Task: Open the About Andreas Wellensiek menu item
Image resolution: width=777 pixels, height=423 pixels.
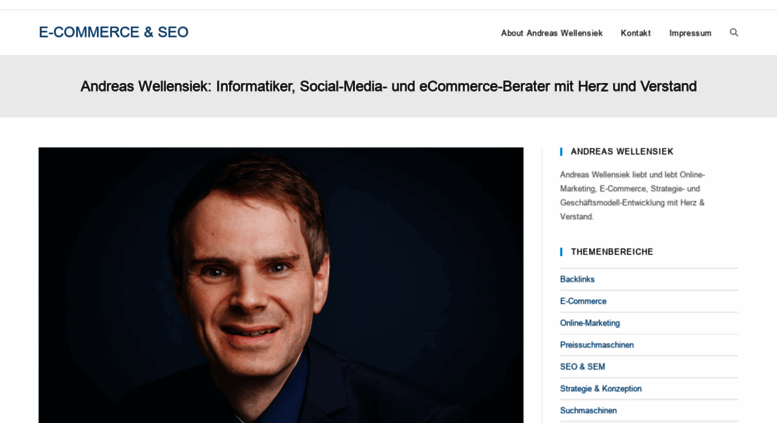Action: point(552,33)
